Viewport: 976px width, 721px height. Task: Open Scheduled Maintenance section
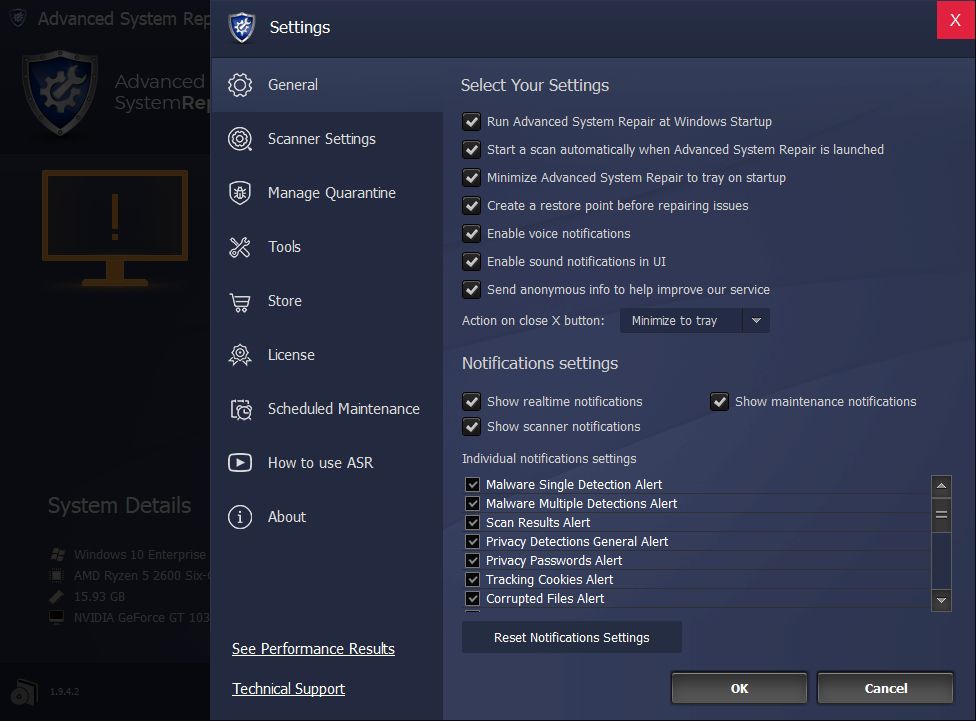pyautogui.click(x=327, y=409)
